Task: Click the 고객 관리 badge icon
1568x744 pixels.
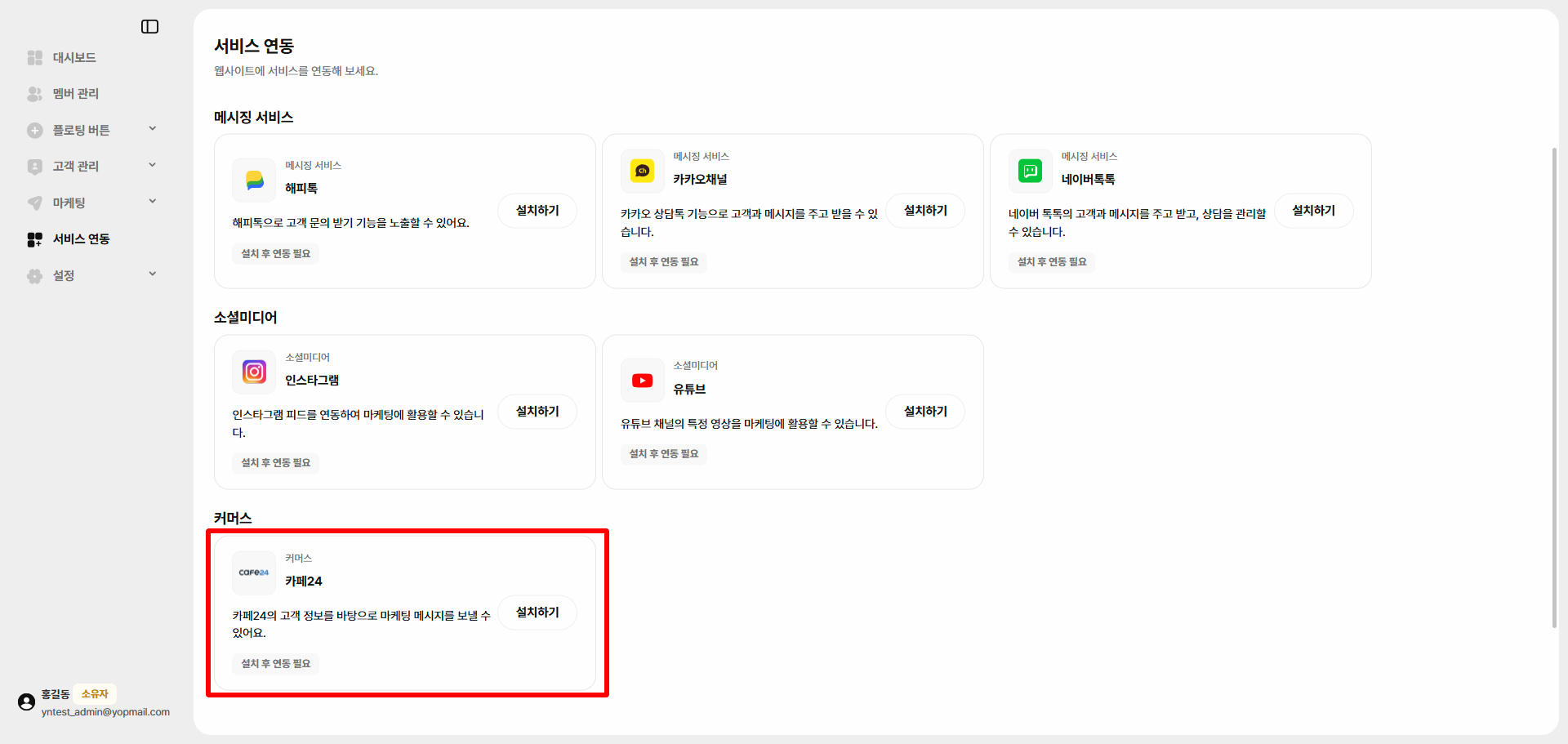Action: [x=34, y=167]
